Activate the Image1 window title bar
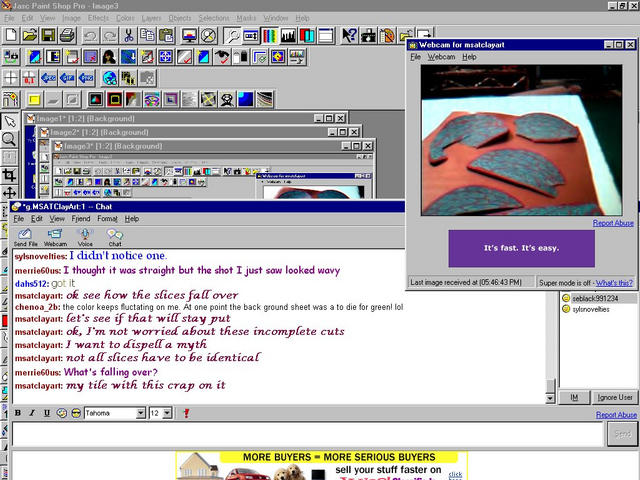This screenshot has height=480, width=640. point(186,118)
